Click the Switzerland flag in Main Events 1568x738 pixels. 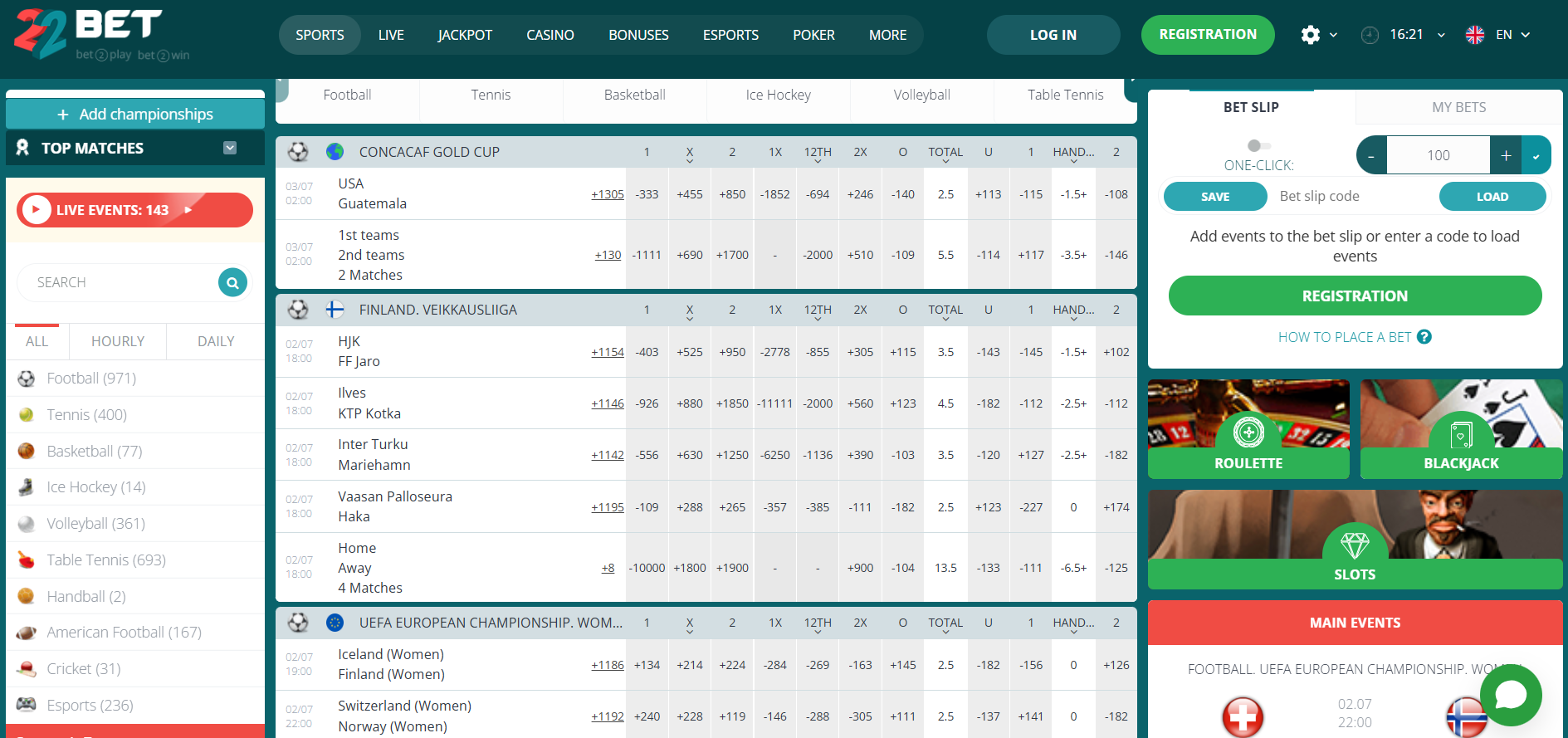coord(1243,716)
